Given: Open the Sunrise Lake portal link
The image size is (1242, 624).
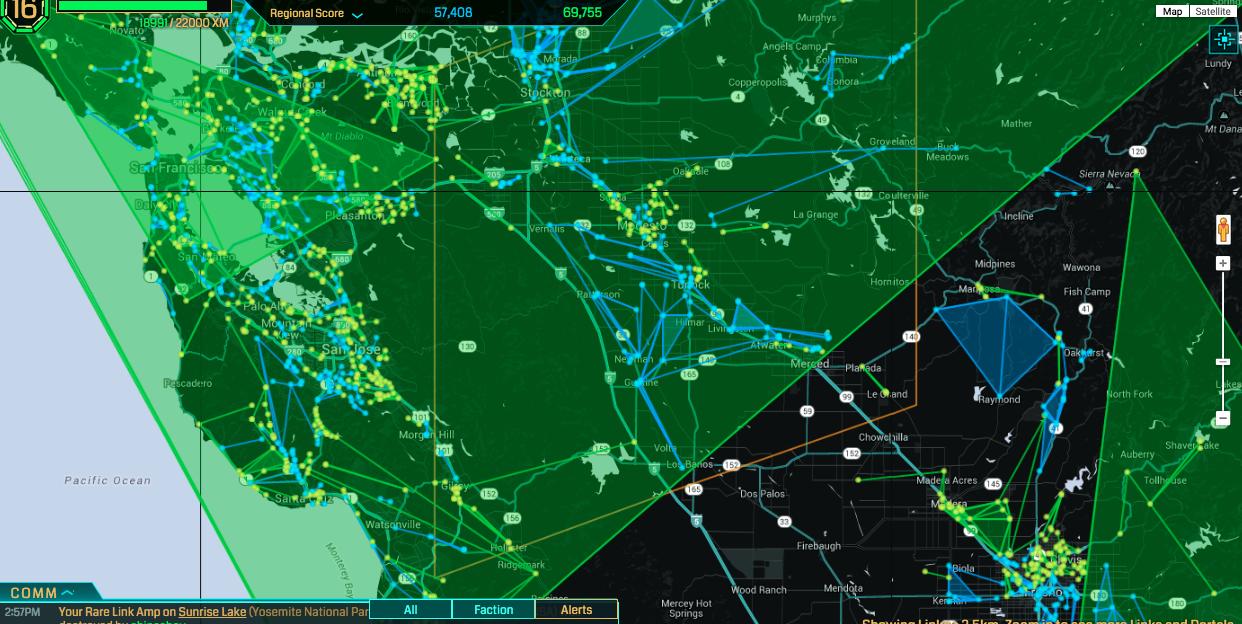Looking at the screenshot, I should tap(212, 611).
